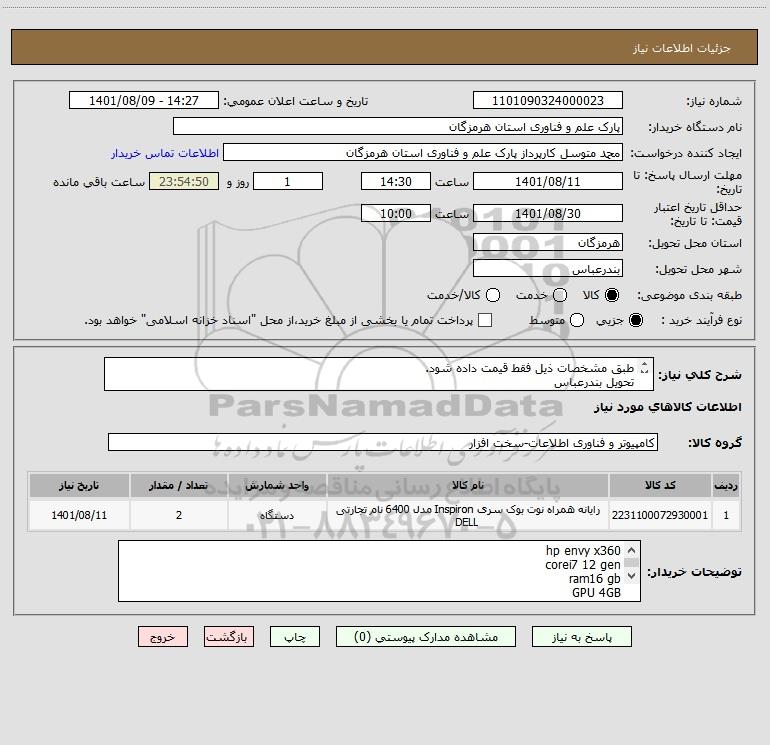Click the general description text area
Viewport: 770px width, 745px height.
(x=379, y=374)
